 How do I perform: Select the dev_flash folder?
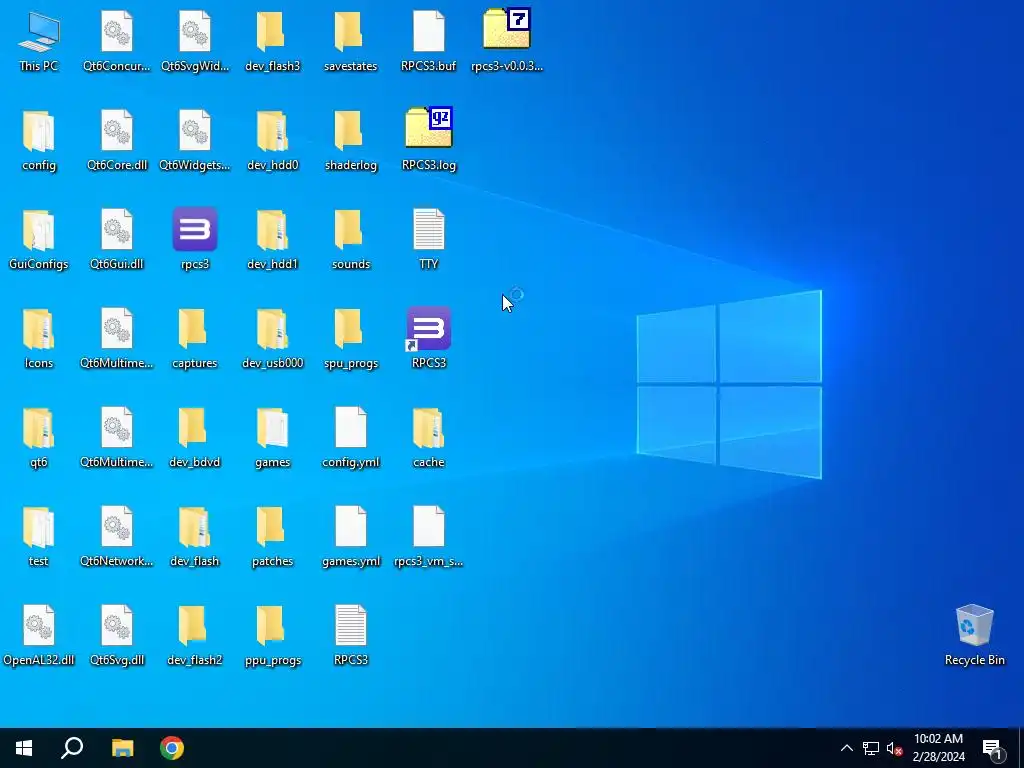coord(195,537)
